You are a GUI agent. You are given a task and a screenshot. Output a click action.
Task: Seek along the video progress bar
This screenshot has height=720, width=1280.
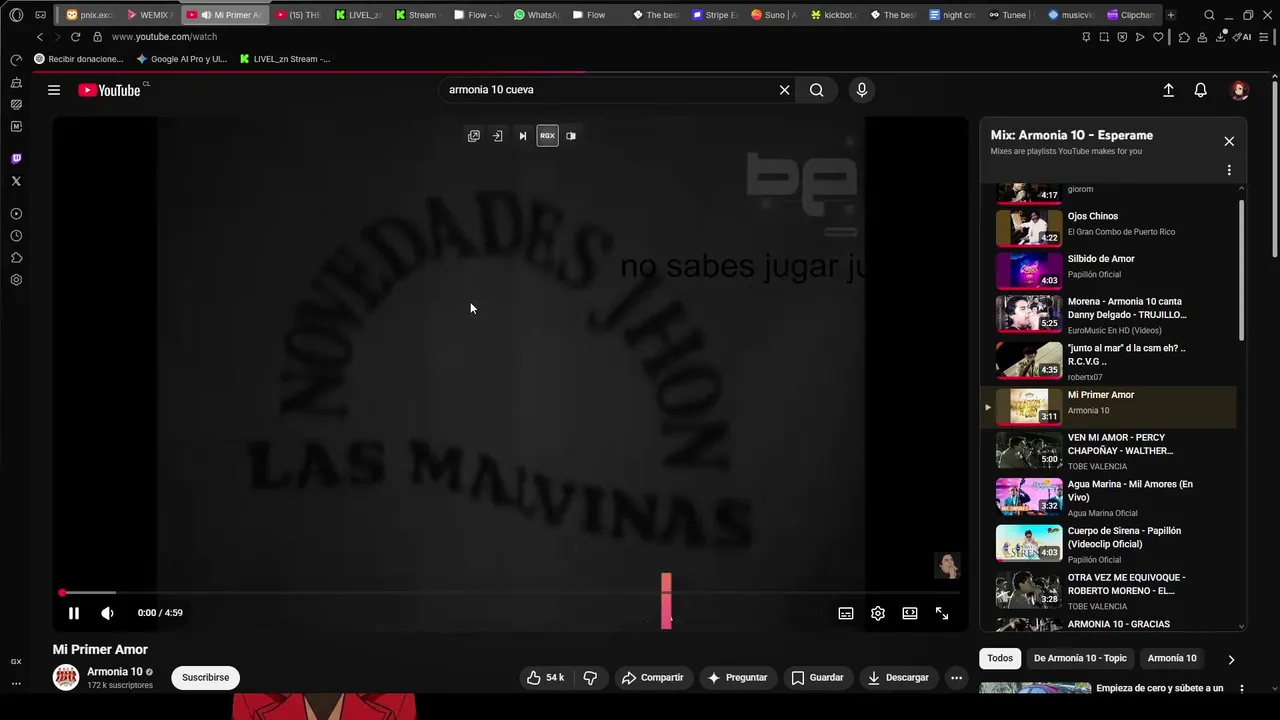[x=510, y=593]
